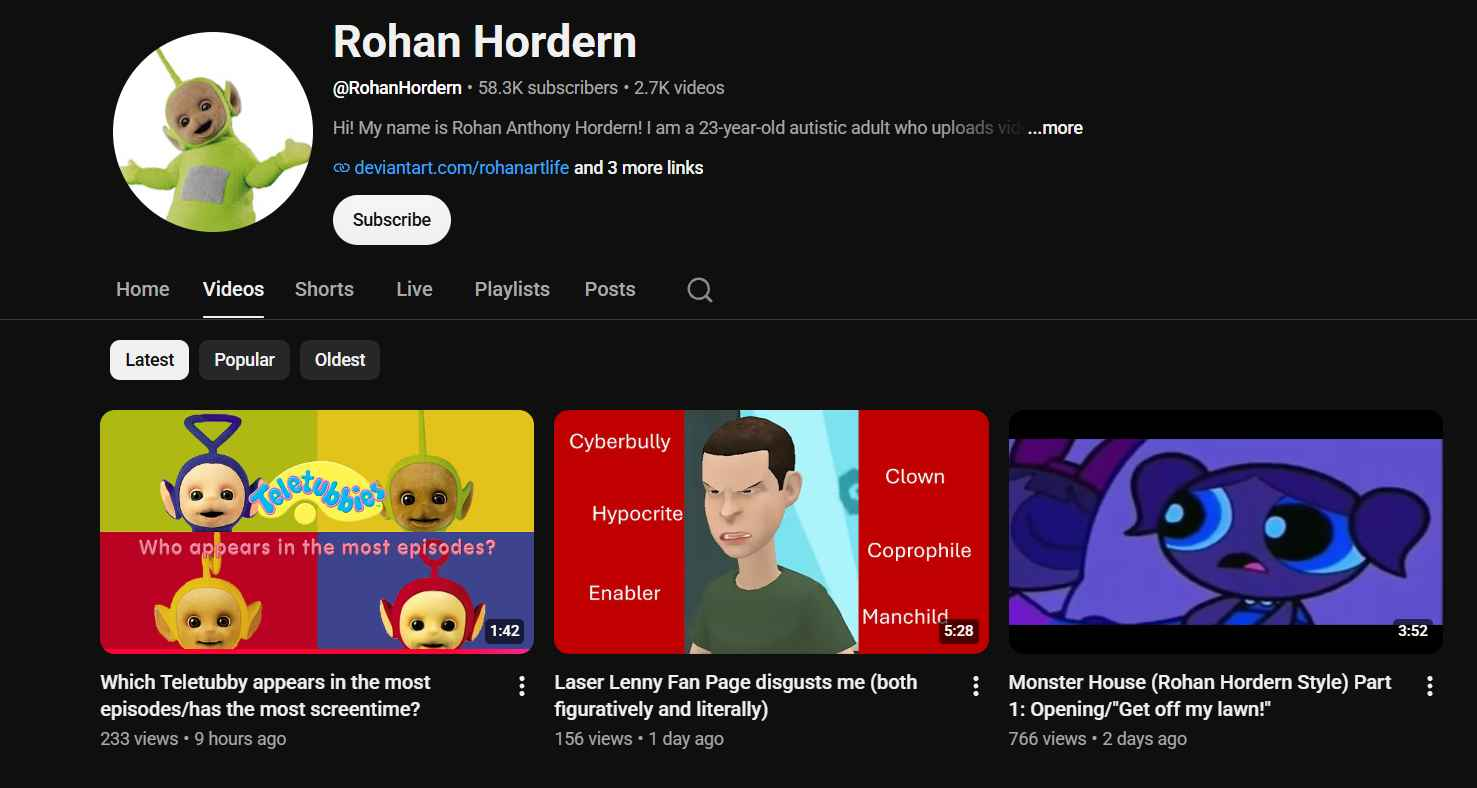Open options menu for Teletubby video

tap(521, 686)
